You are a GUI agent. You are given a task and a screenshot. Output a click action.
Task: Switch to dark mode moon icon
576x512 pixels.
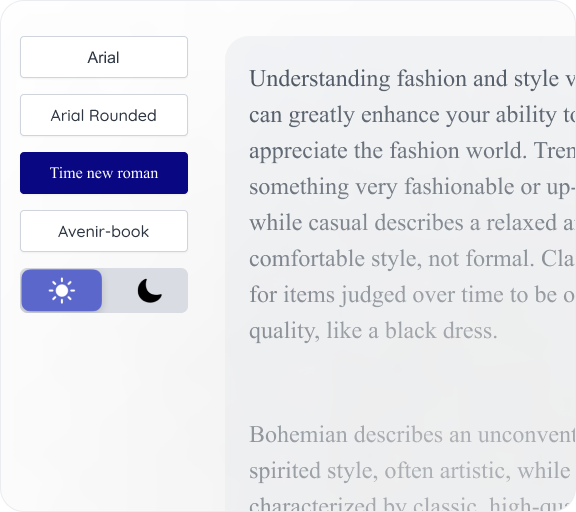pyautogui.click(x=149, y=291)
